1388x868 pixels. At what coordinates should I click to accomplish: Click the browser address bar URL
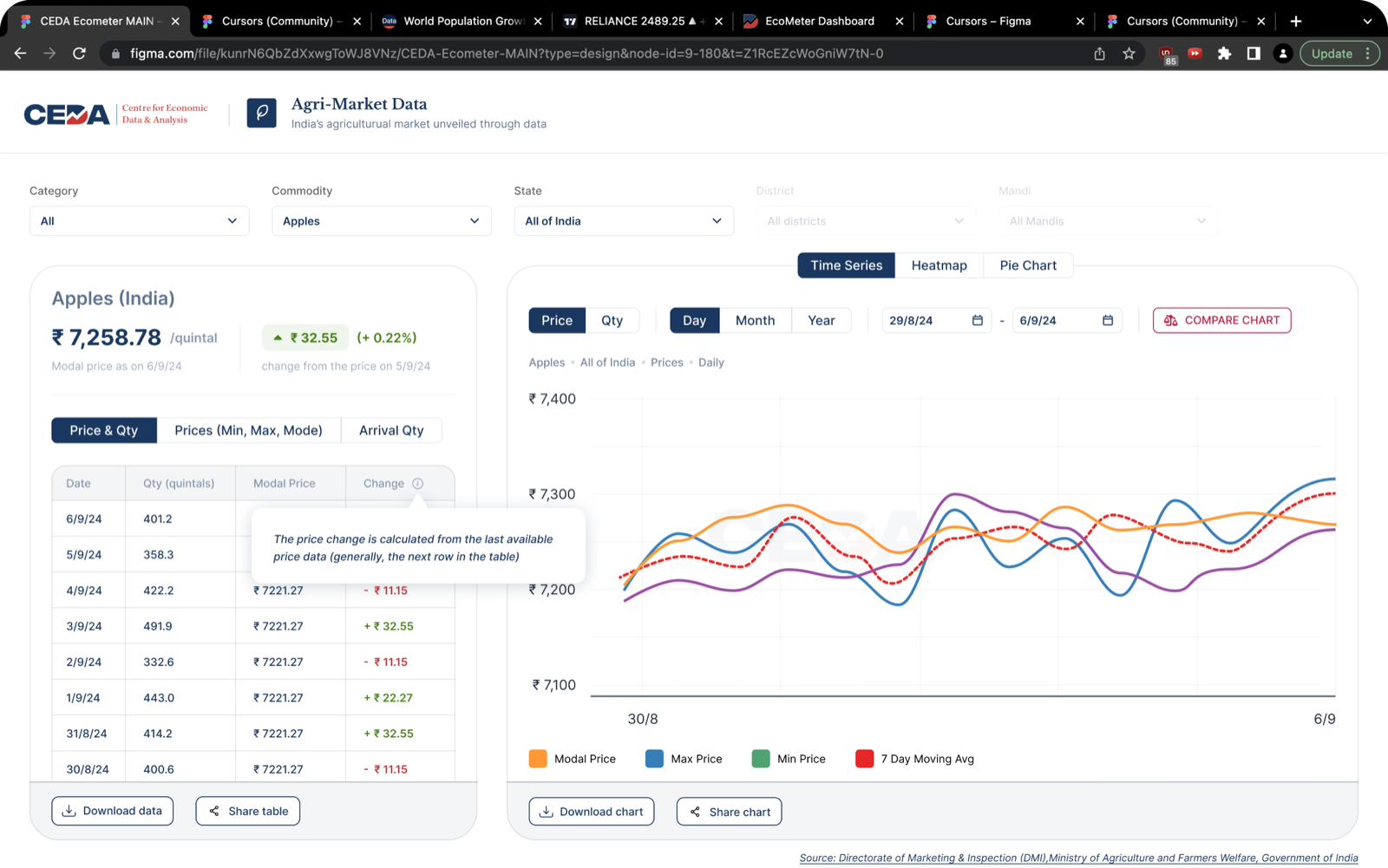click(507, 54)
